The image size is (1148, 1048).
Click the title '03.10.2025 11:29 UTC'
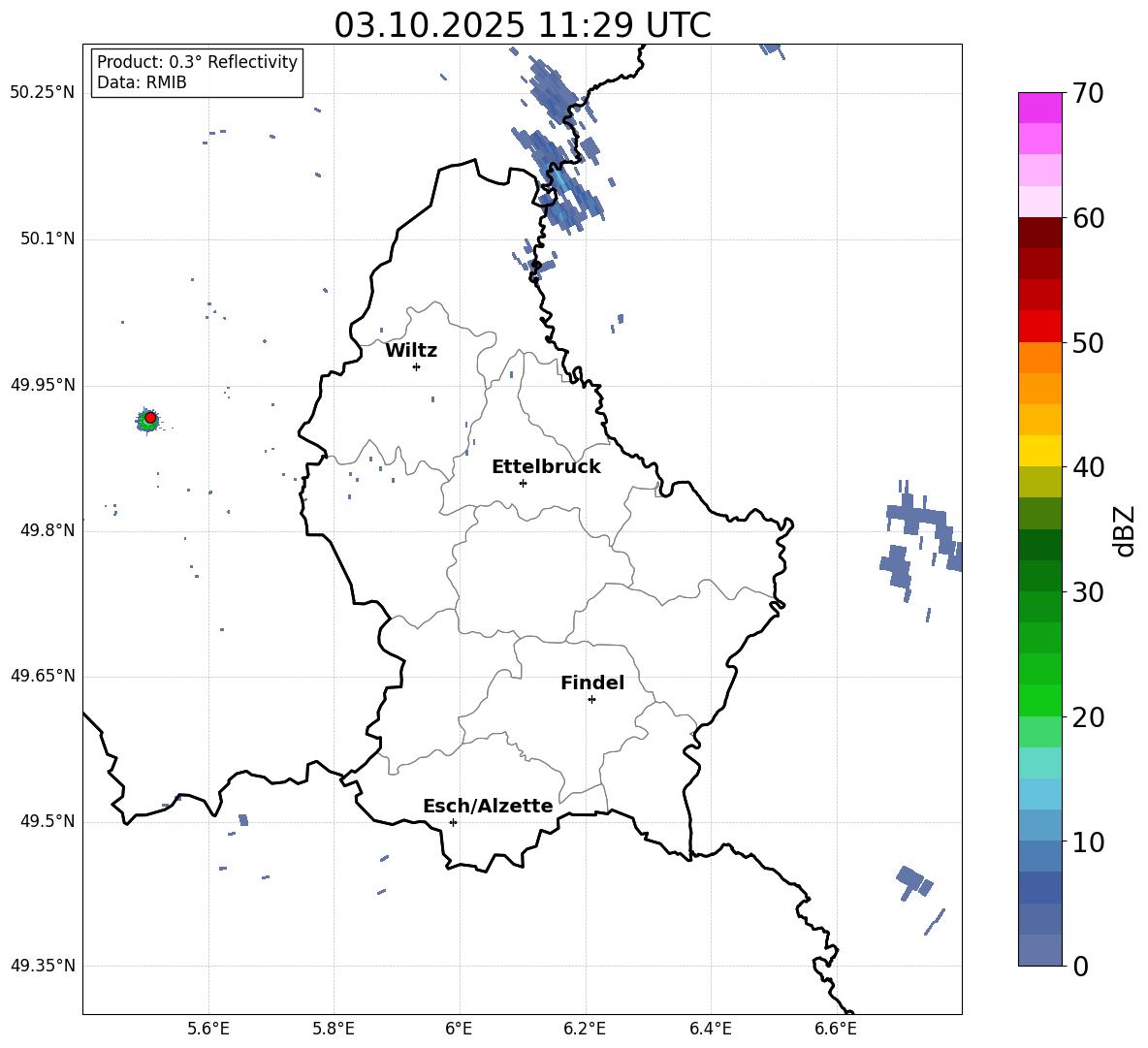522,25
